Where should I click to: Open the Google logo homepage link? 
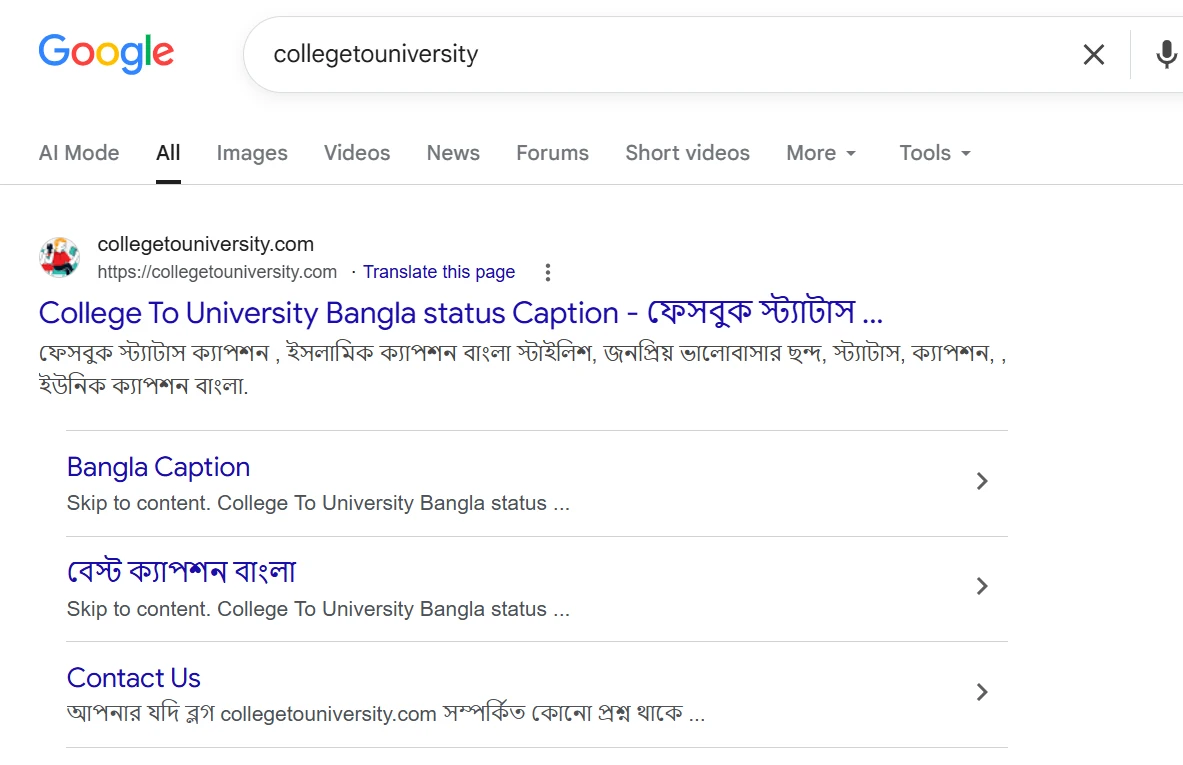106,54
